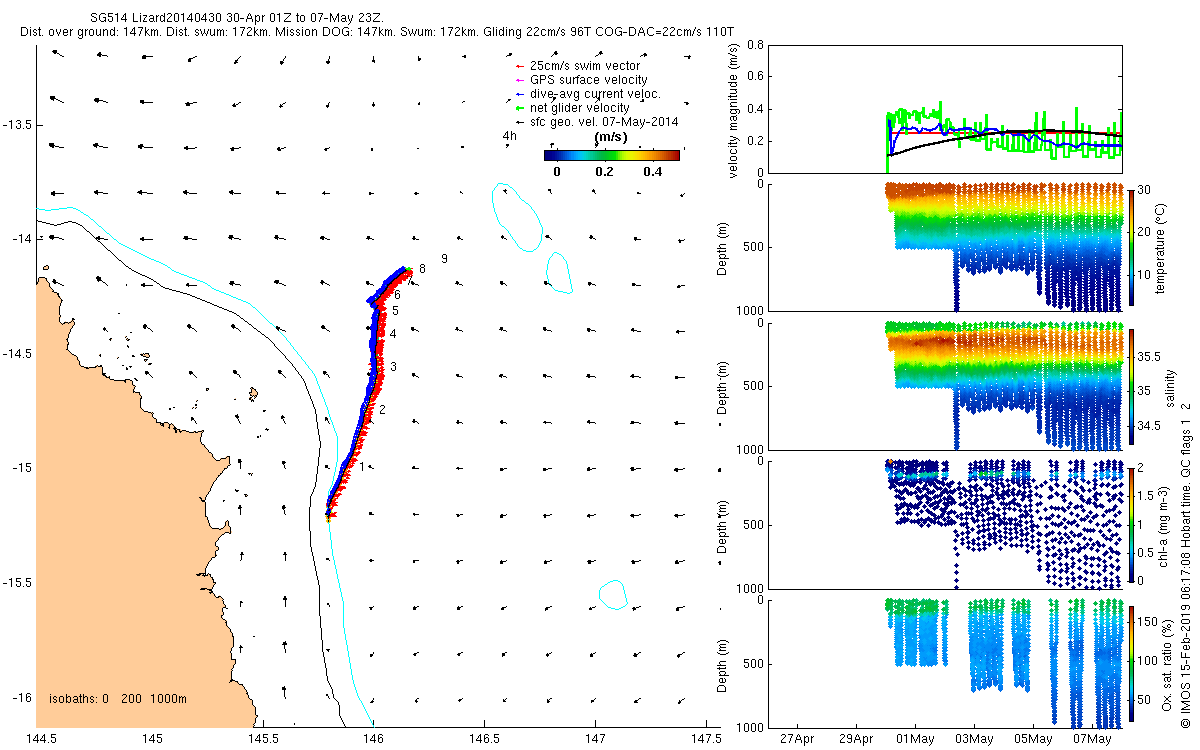Click the velocity (m/s) colorbar in map legend

click(612, 155)
